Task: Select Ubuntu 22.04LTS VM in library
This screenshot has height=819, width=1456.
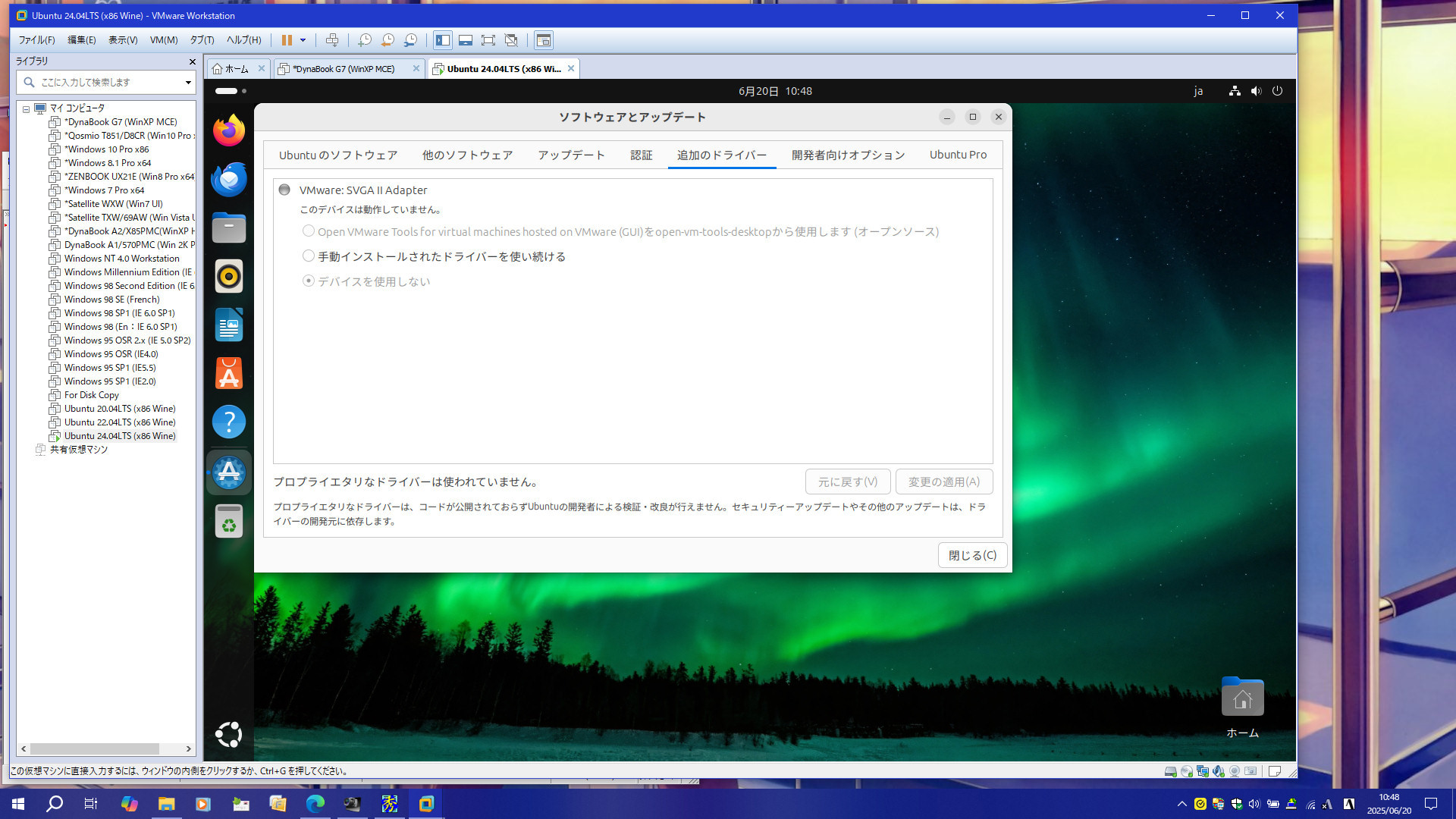Action: [120, 422]
